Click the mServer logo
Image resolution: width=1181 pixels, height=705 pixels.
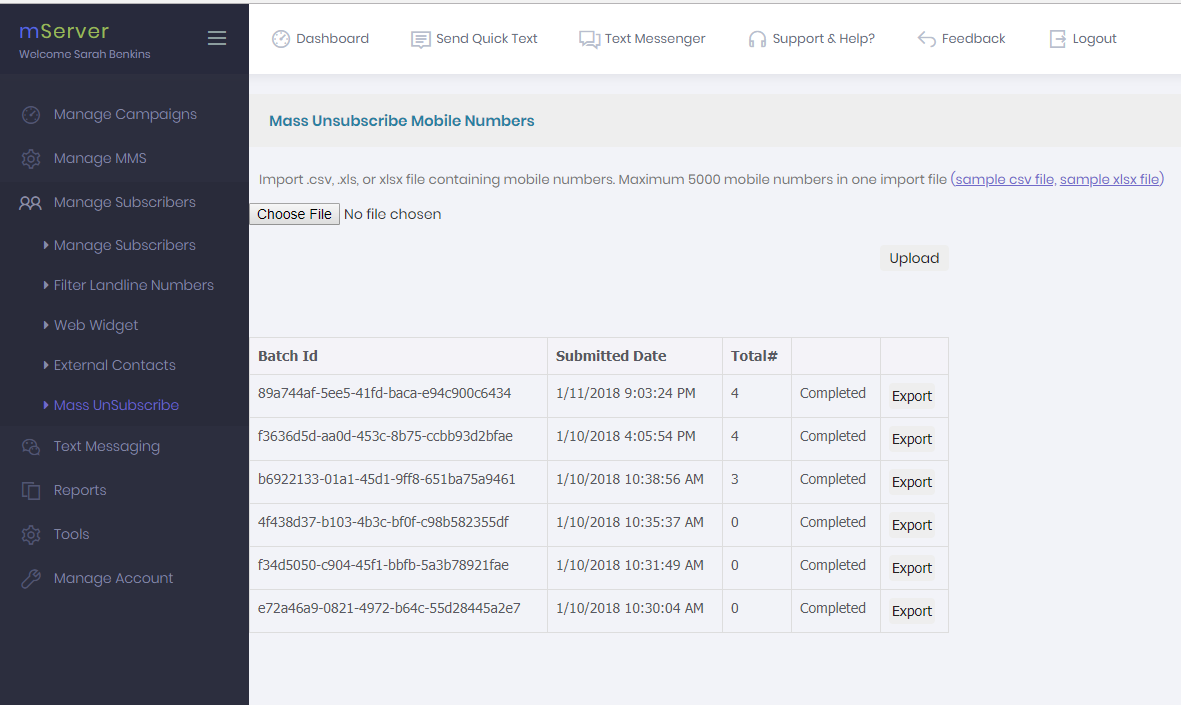point(64,31)
